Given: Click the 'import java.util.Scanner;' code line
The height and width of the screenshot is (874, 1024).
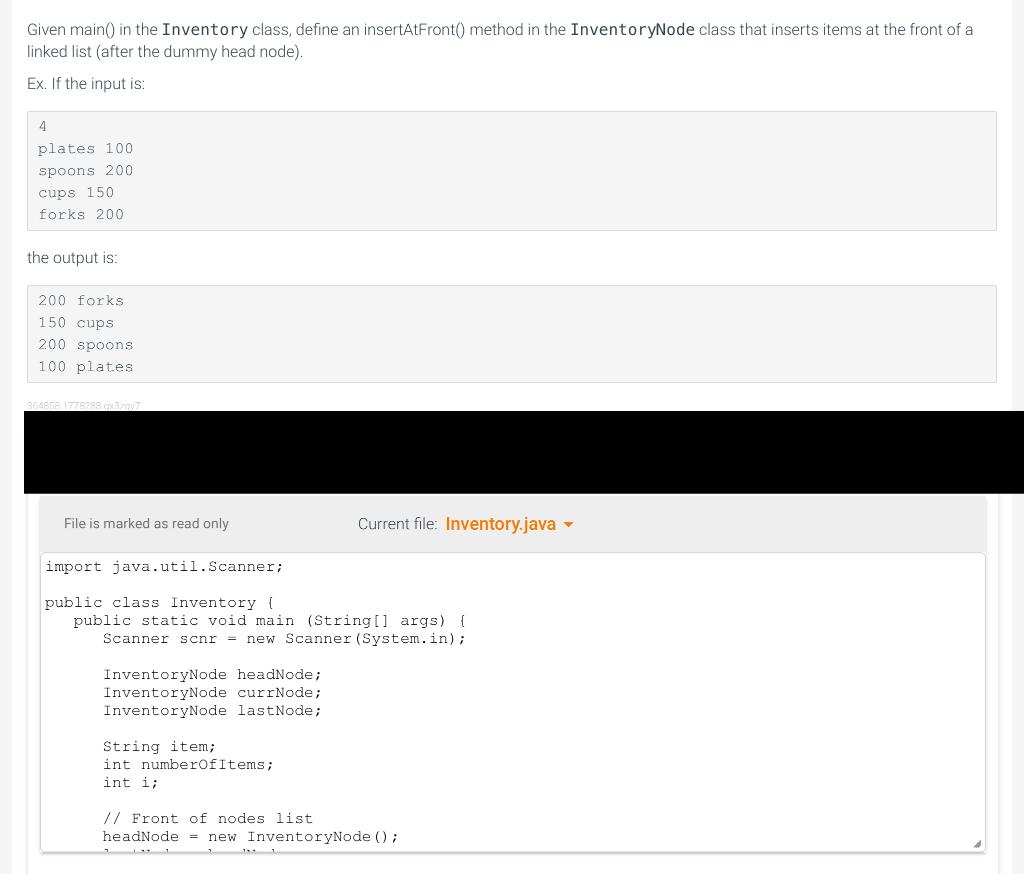Looking at the screenshot, I should (163, 566).
